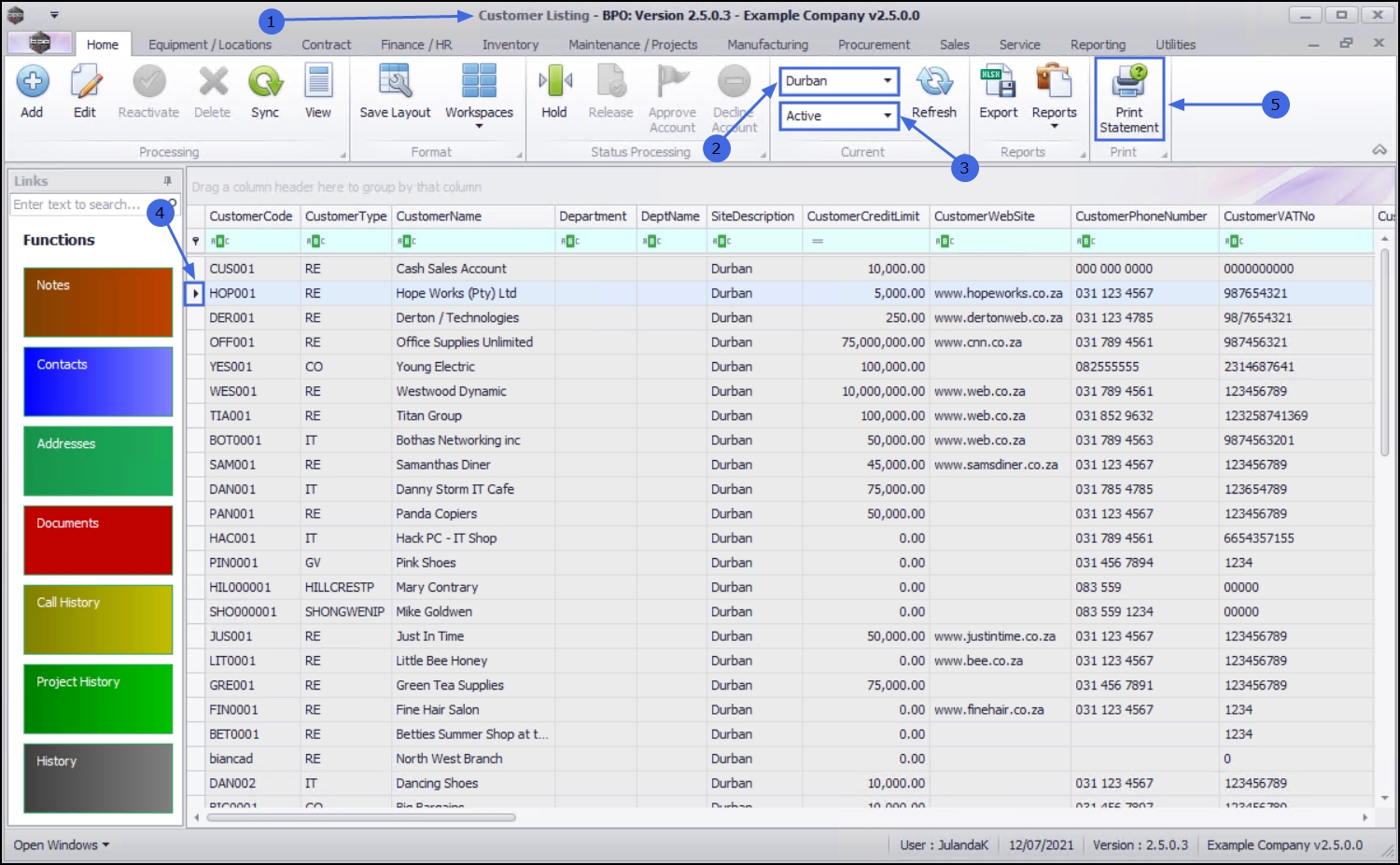Screen dimensions: 1400x865
Task: Click the Release status icon
Action: coord(611,91)
